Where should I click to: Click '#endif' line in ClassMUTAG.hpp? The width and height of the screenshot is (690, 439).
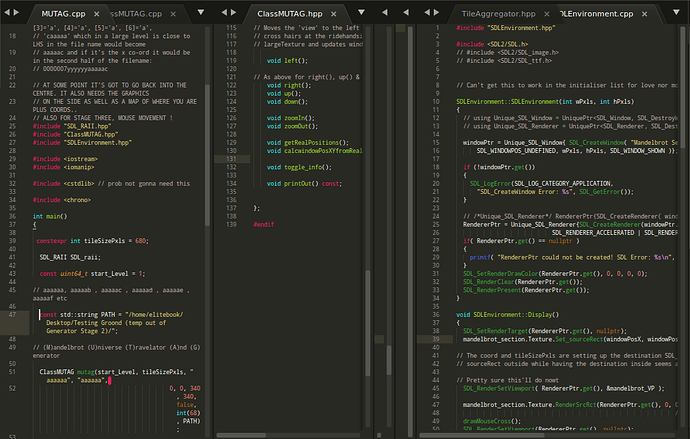click(x=264, y=224)
